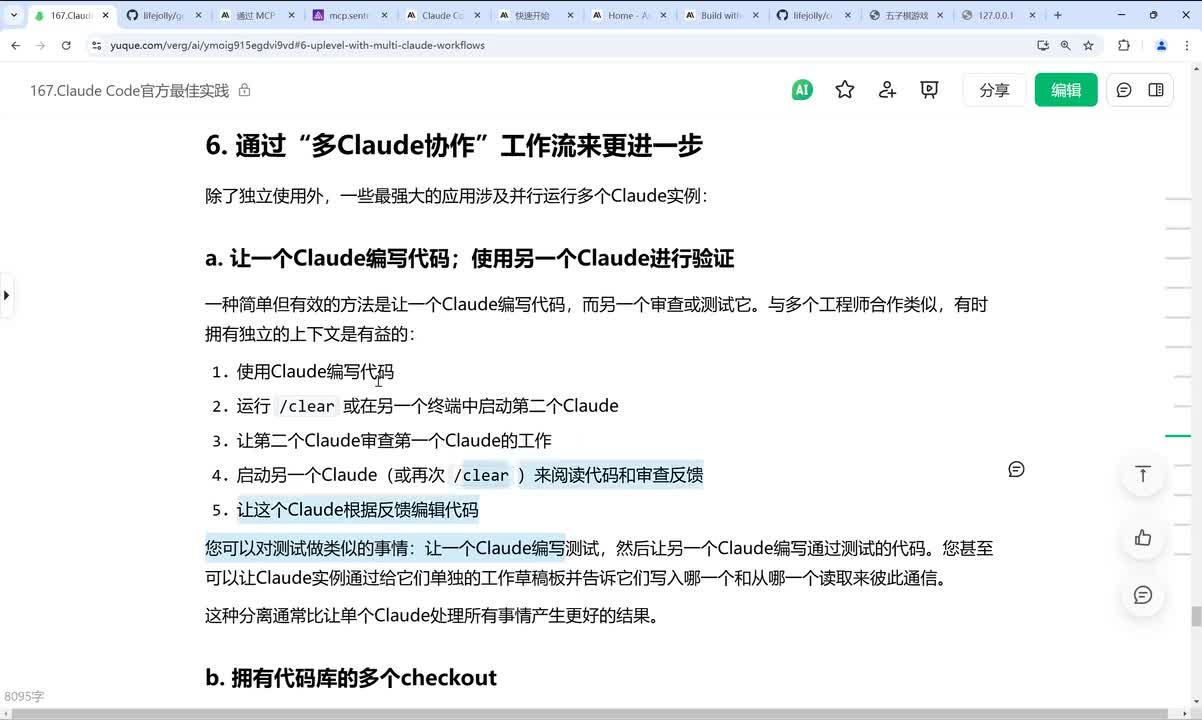Start presentation mode icon

pyautogui.click(x=929, y=90)
